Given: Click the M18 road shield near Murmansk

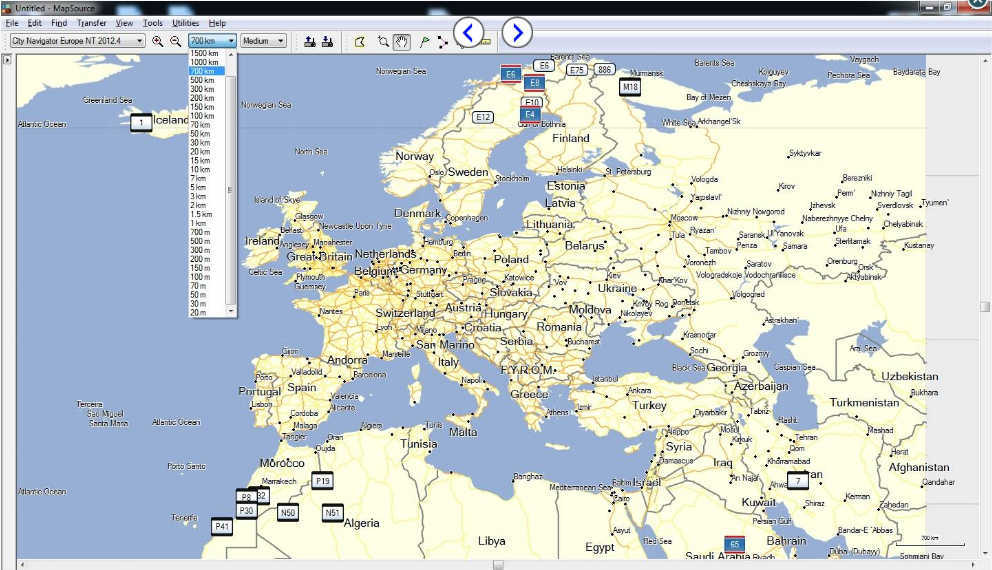Looking at the screenshot, I should [629, 87].
